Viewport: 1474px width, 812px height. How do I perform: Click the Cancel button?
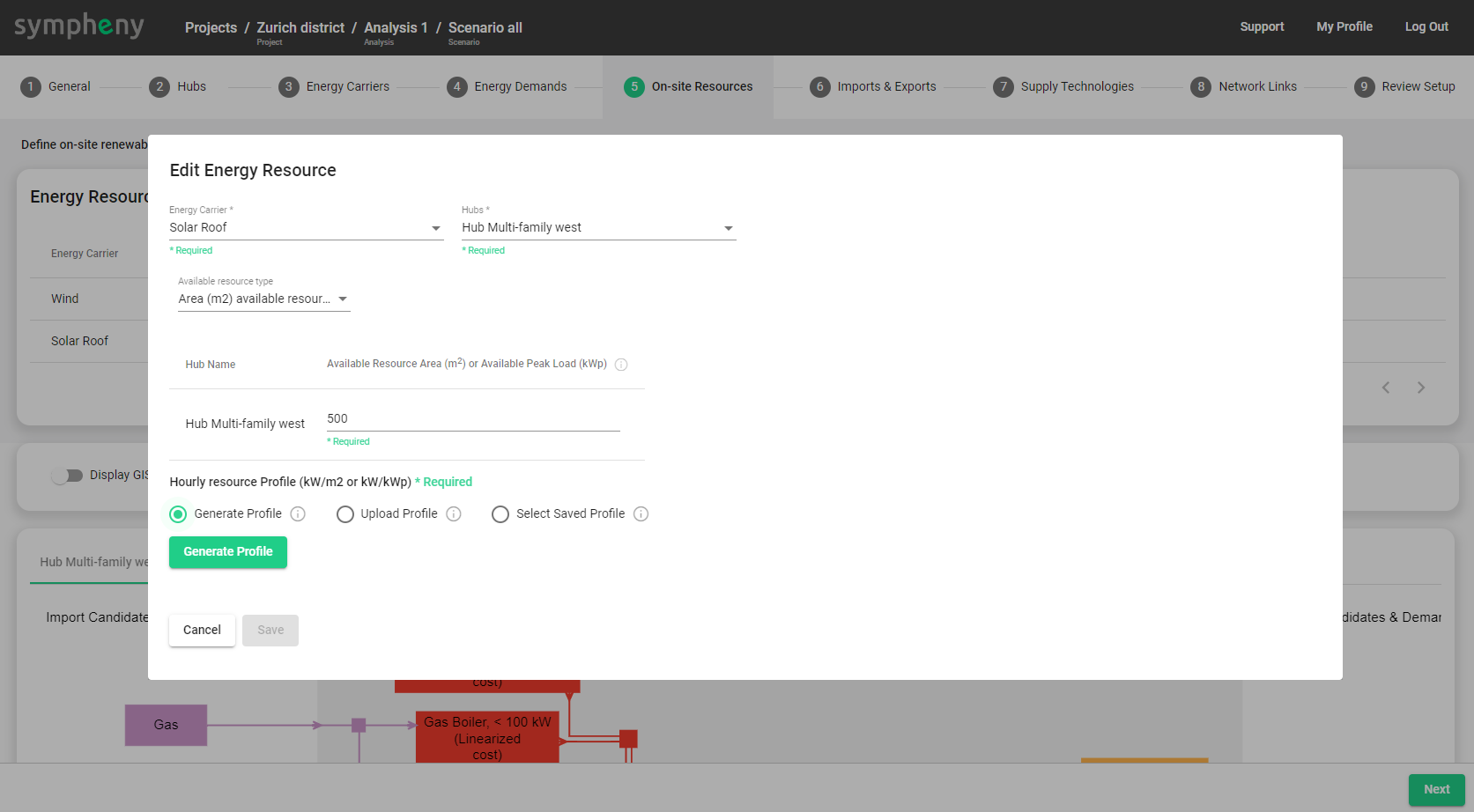(x=202, y=631)
